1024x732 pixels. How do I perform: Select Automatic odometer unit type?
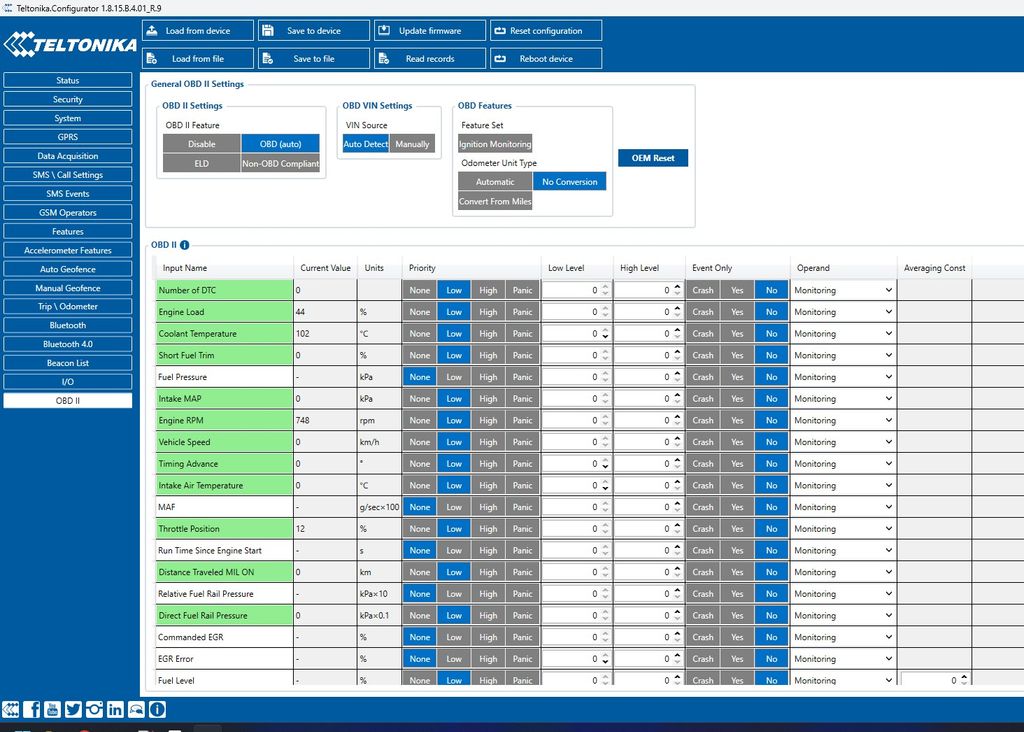(x=495, y=182)
